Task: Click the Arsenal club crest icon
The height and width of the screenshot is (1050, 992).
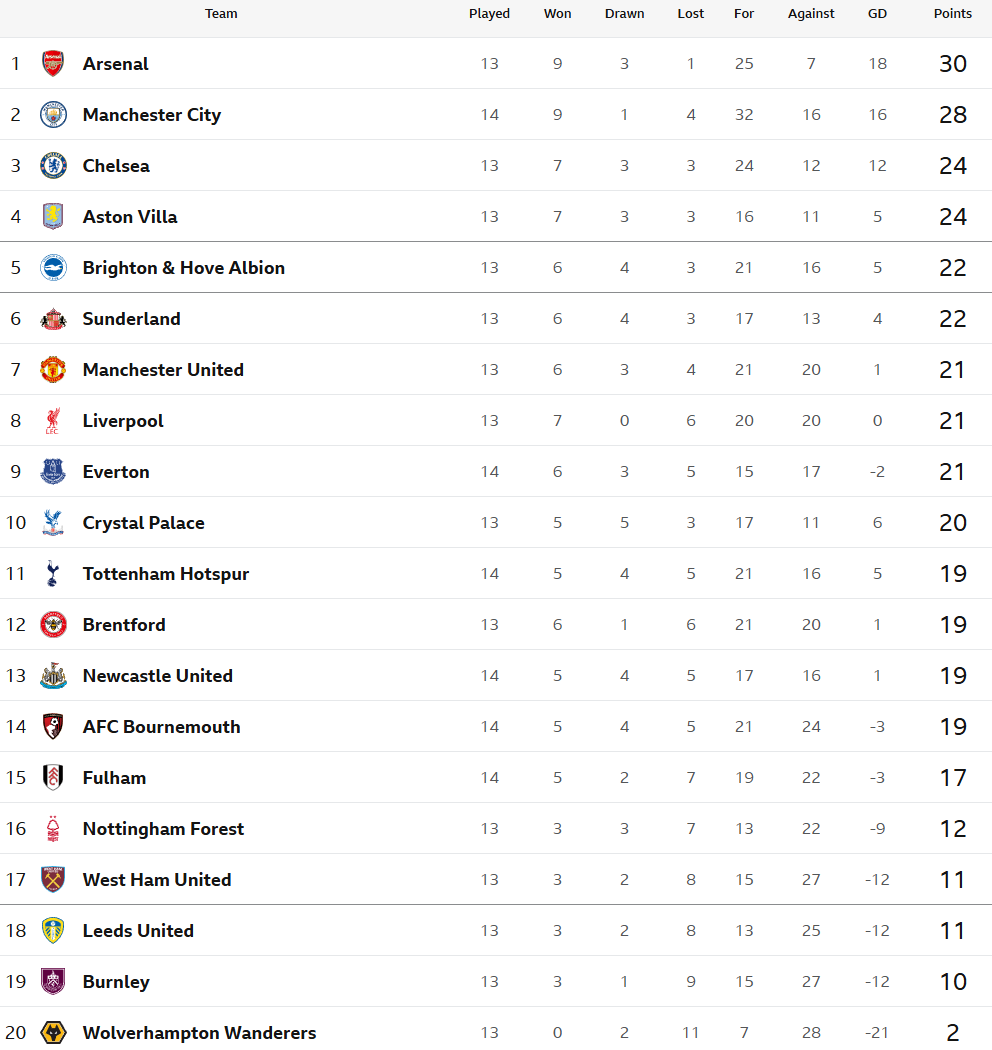Action: 53,64
